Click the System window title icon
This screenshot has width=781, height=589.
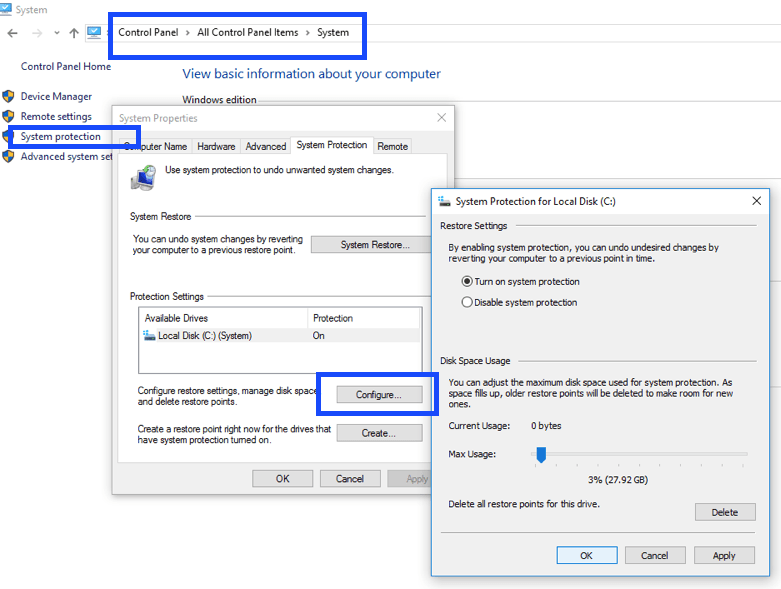(x=6, y=9)
